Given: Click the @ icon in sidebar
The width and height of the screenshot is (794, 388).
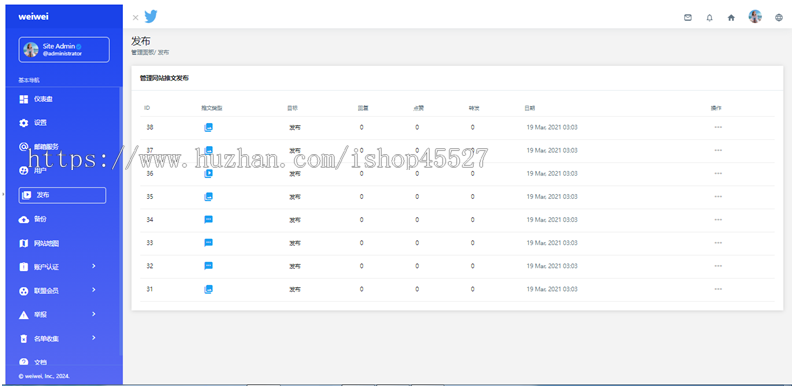Looking at the screenshot, I should 23,147.
